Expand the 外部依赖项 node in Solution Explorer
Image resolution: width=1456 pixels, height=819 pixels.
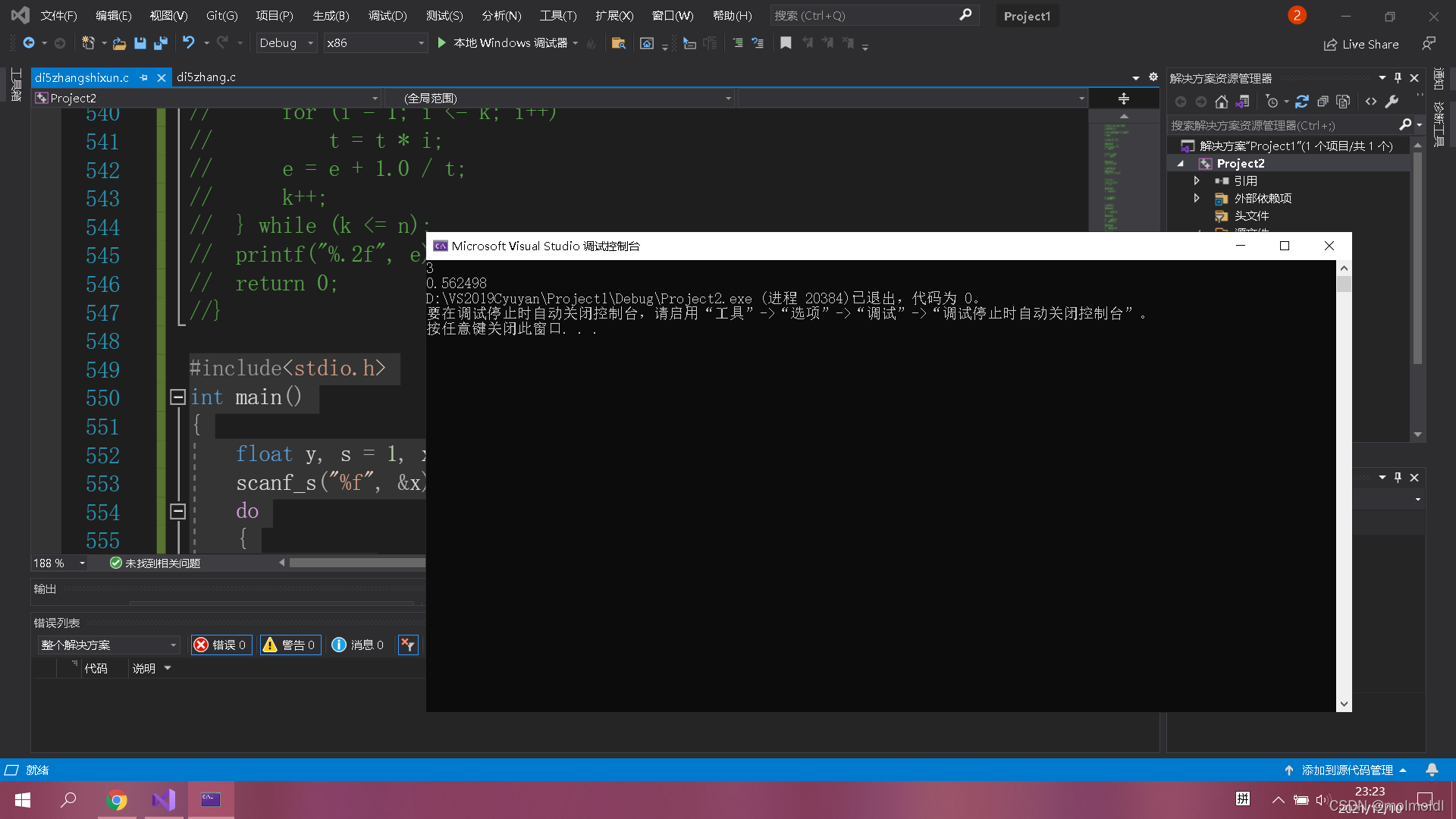click(x=1196, y=198)
